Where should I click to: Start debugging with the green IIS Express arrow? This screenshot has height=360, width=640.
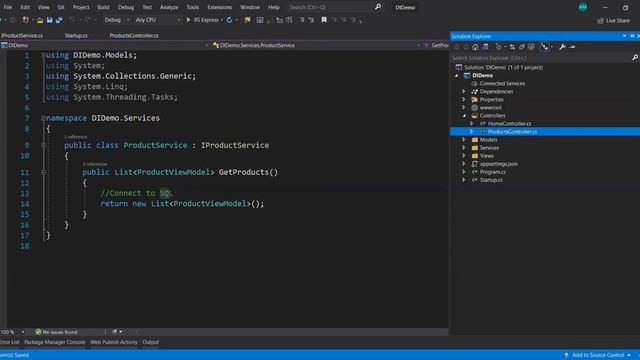click(188, 20)
